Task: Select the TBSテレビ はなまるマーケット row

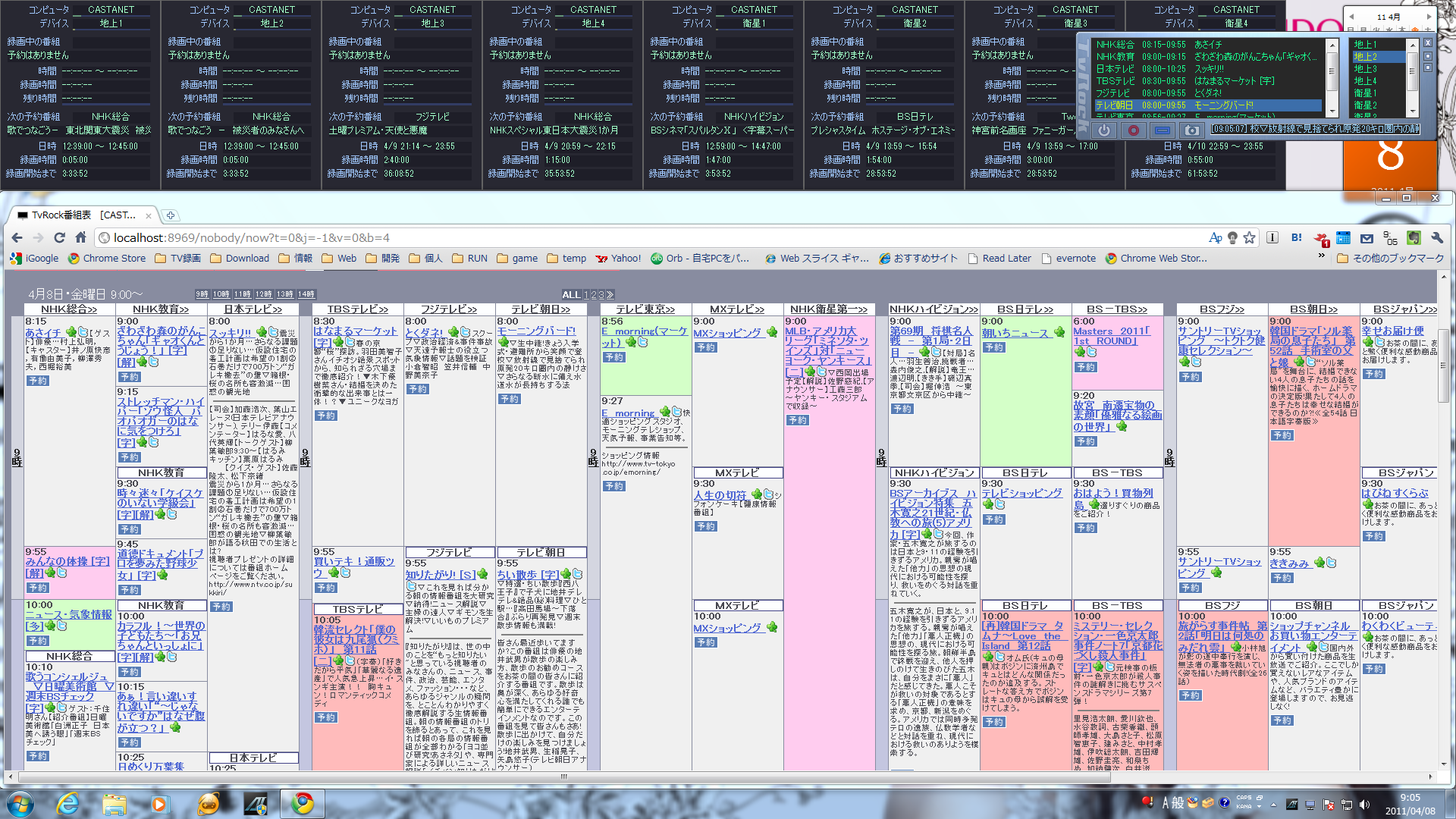Action: pyautogui.click(x=1207, y=81)
